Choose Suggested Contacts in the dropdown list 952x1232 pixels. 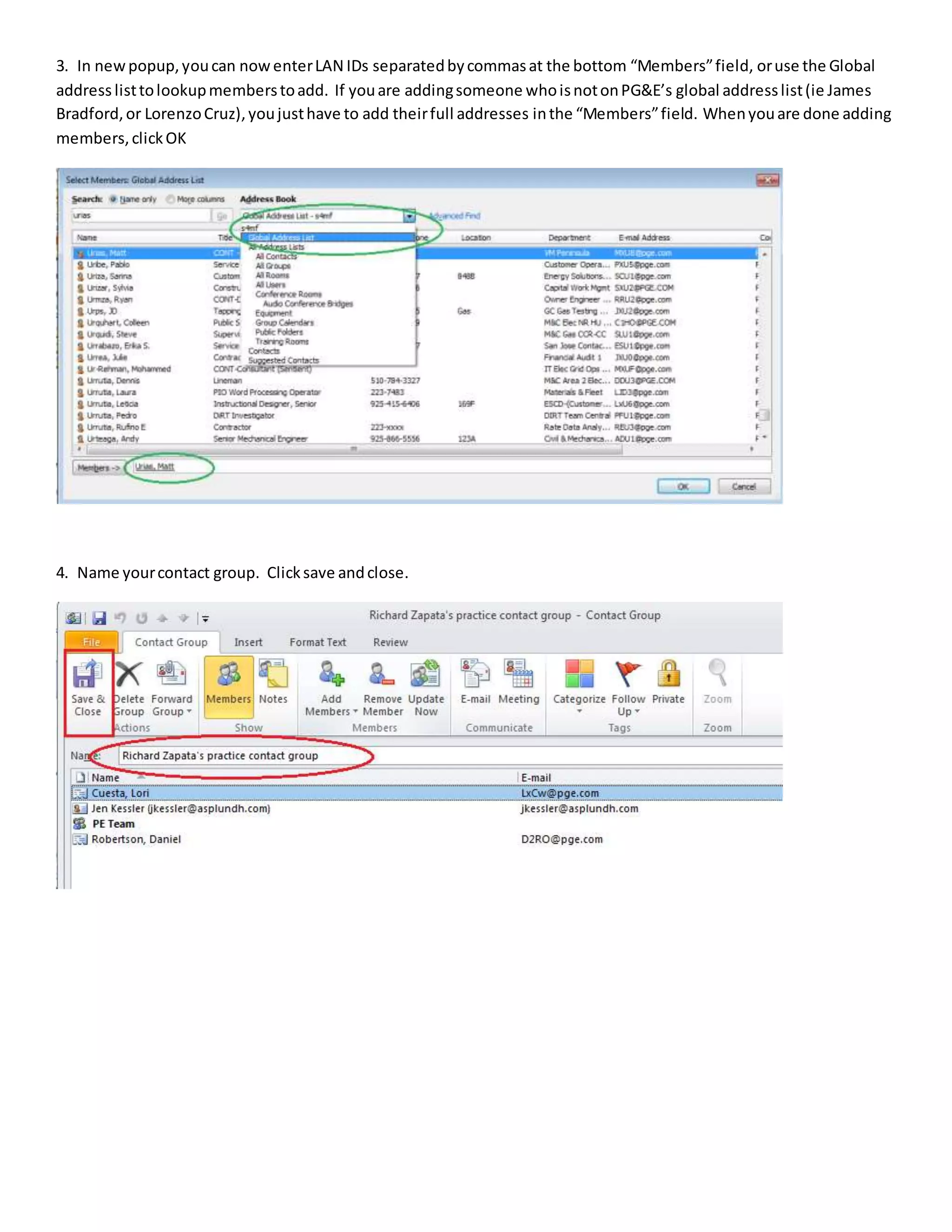coord(284,360)
